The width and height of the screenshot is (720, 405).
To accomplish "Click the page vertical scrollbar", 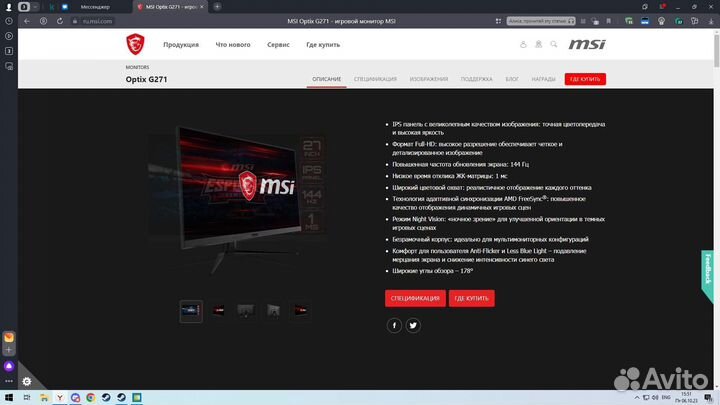I will (x=716, y=51).
